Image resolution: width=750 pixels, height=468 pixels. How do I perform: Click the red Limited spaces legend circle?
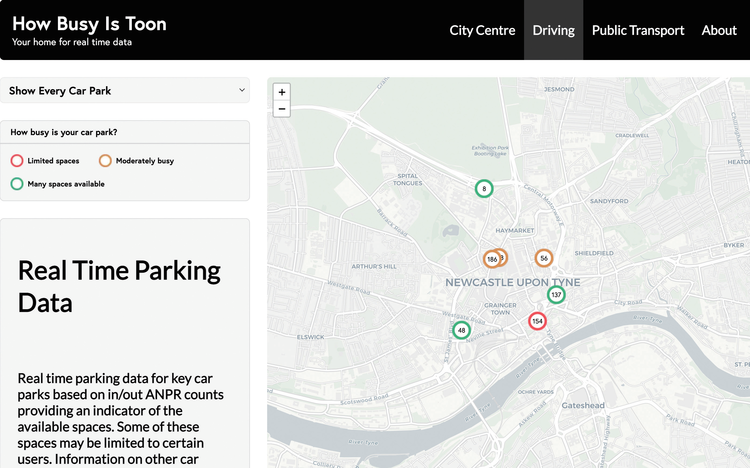click(x=17, y=161)
